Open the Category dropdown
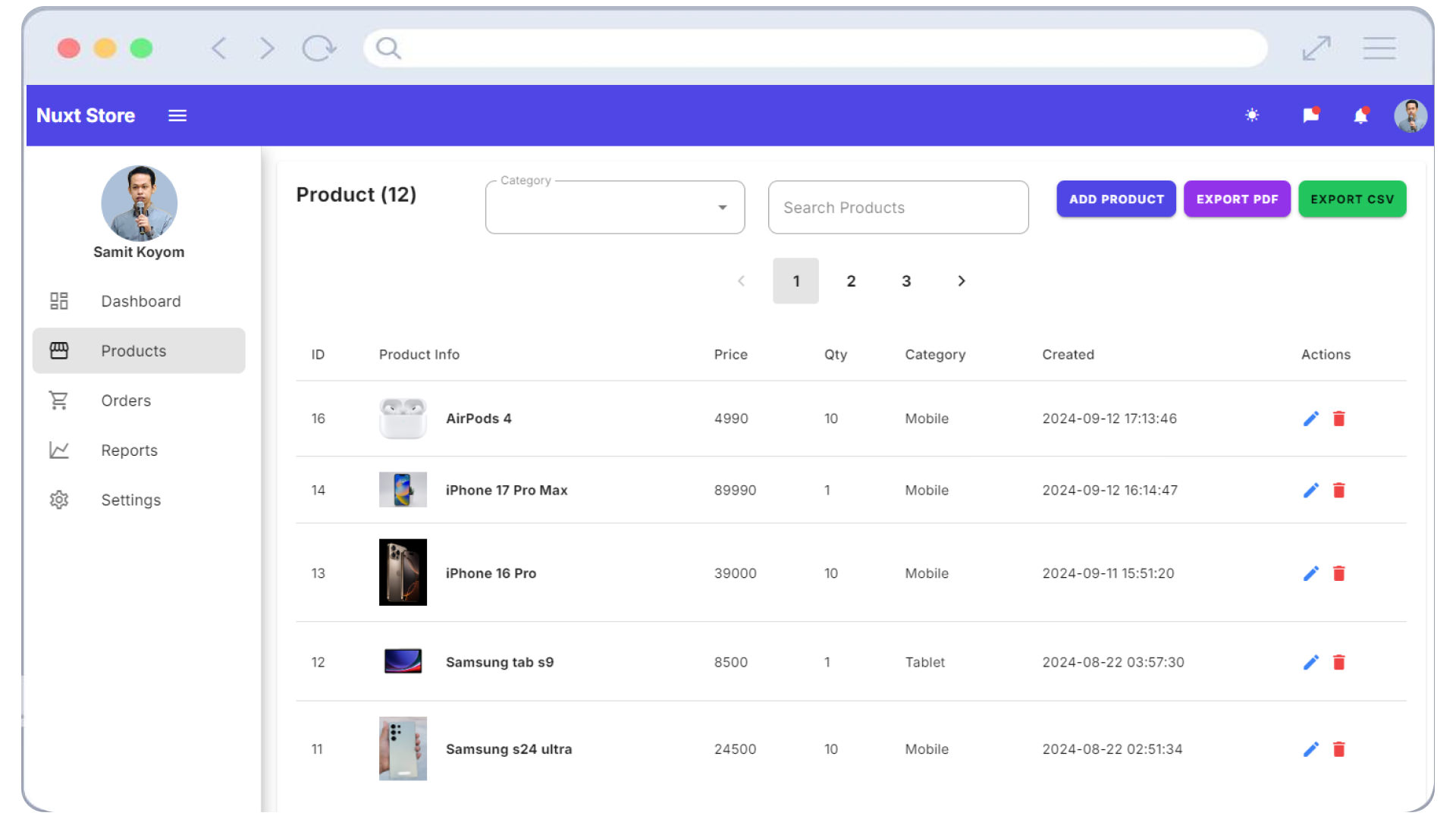1456x819 pixels. tap(615, 207)
